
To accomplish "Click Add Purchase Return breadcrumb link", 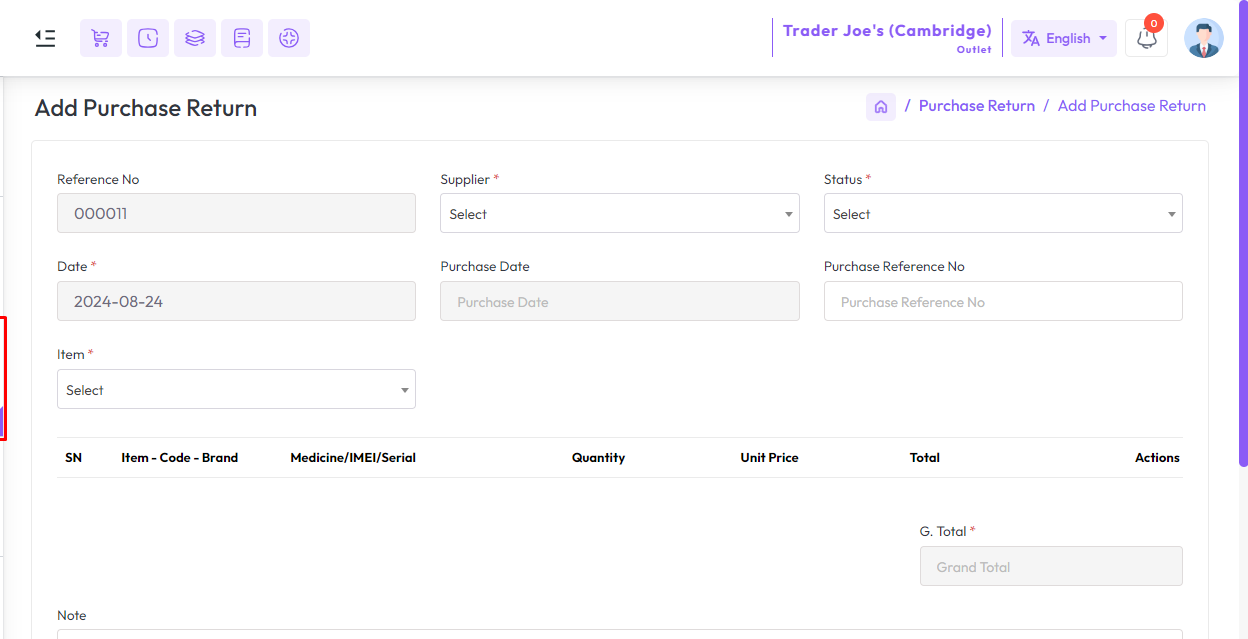I will (1132, 106).
